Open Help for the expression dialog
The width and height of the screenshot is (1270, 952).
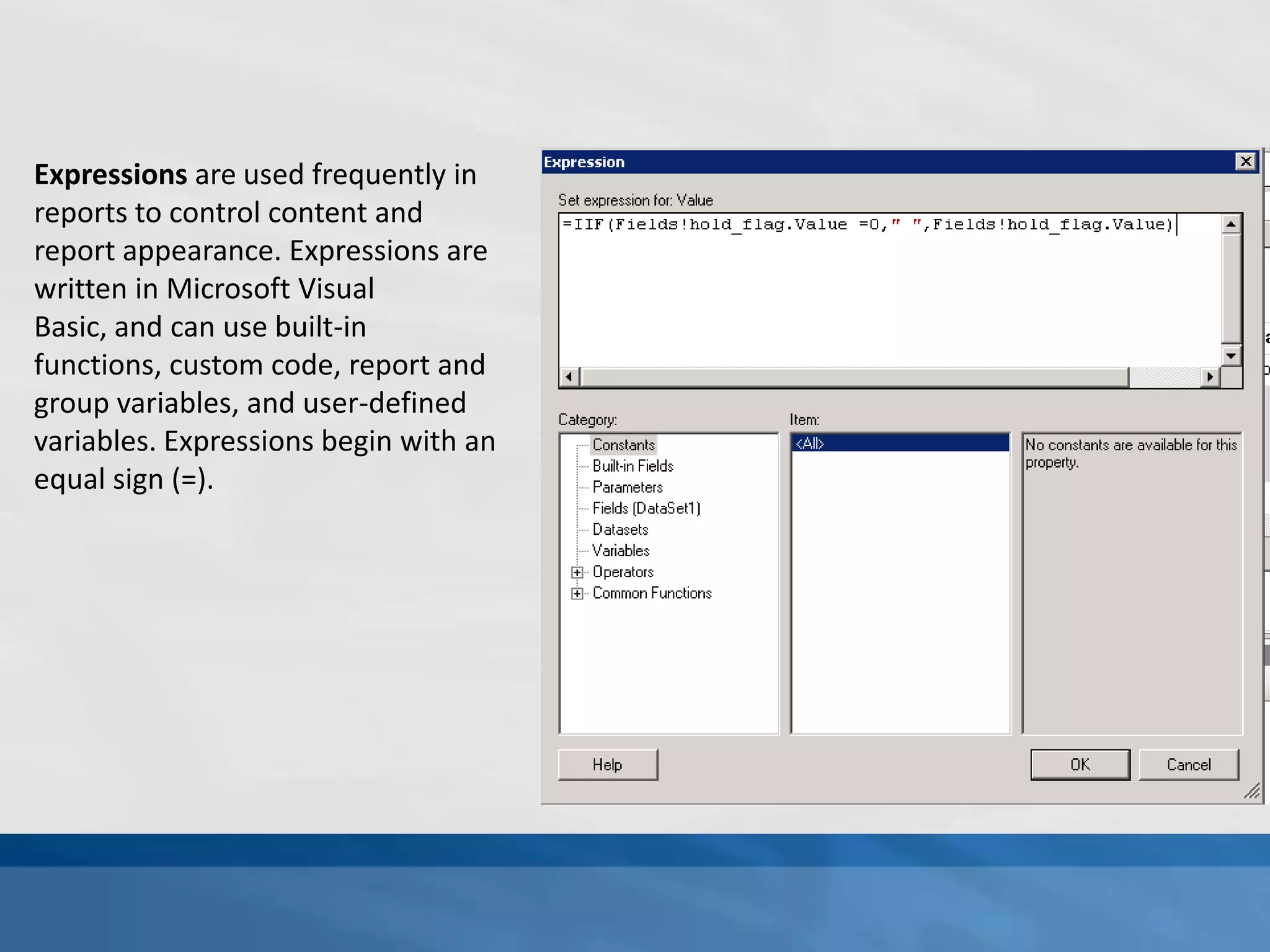click(608, 765)
